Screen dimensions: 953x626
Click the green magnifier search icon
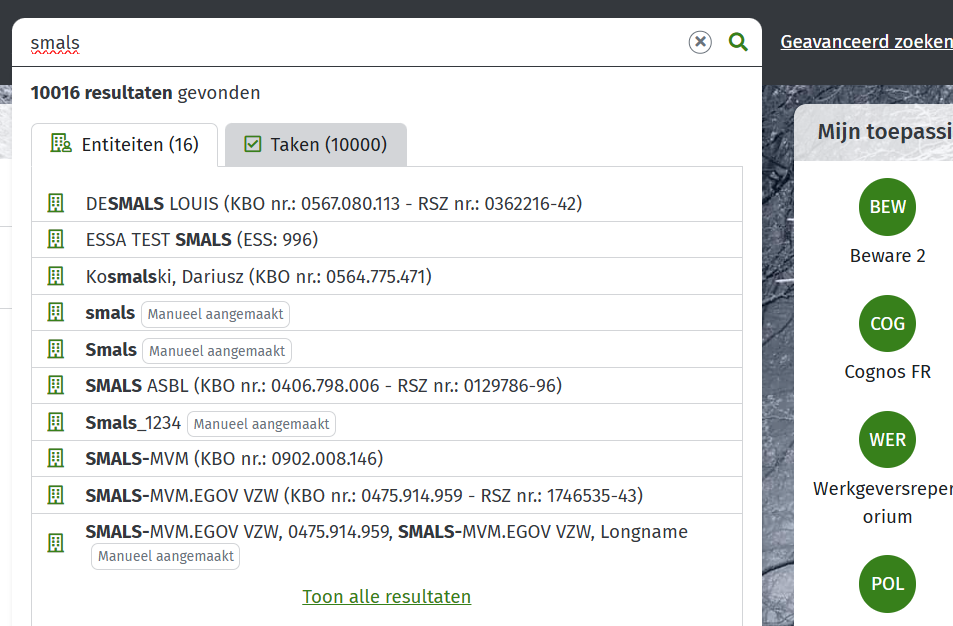[738, 42]
